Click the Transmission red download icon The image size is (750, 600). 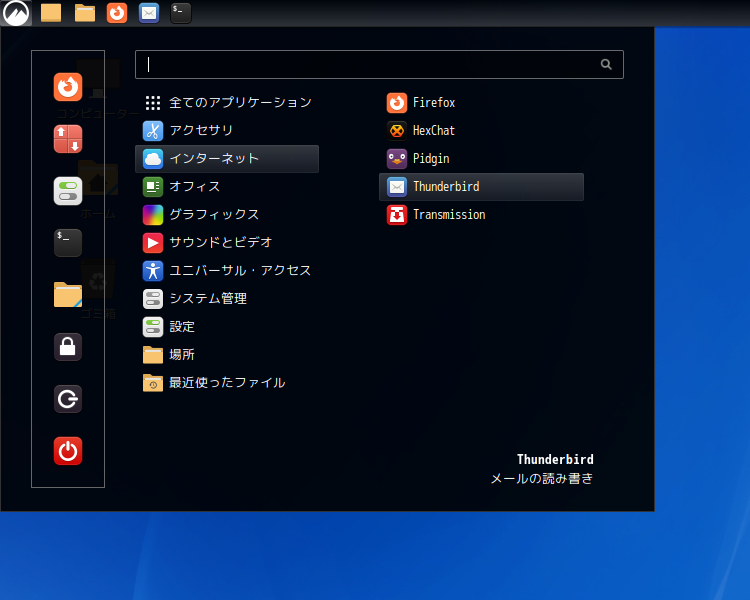pyautogui.click(x=397, y=215)
